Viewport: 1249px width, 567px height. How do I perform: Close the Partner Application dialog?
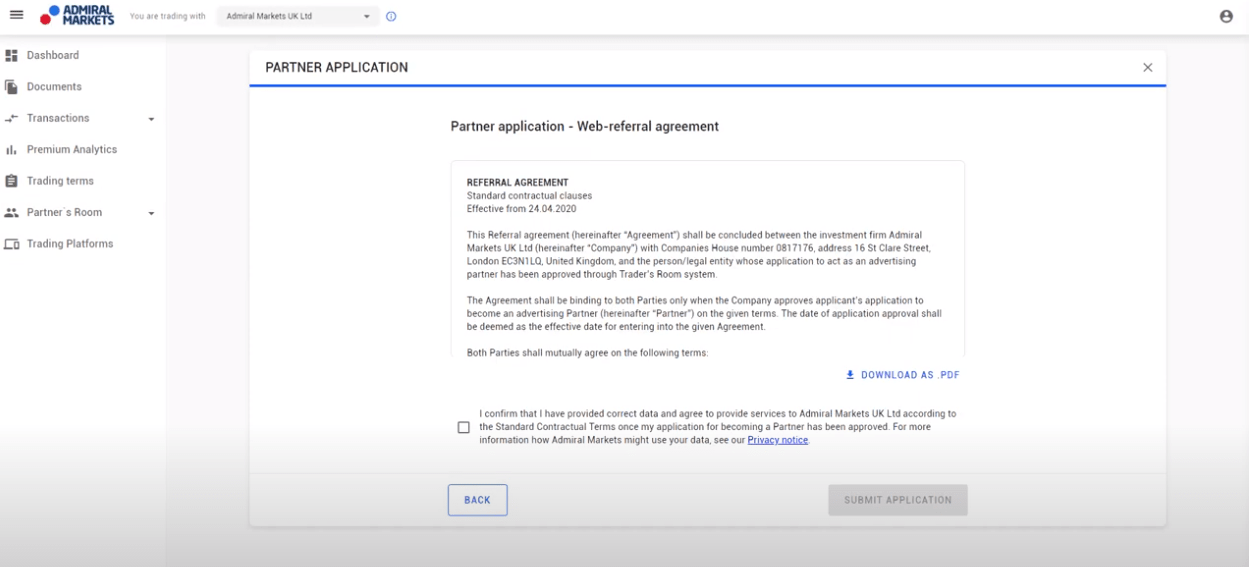pos(1147,68)
